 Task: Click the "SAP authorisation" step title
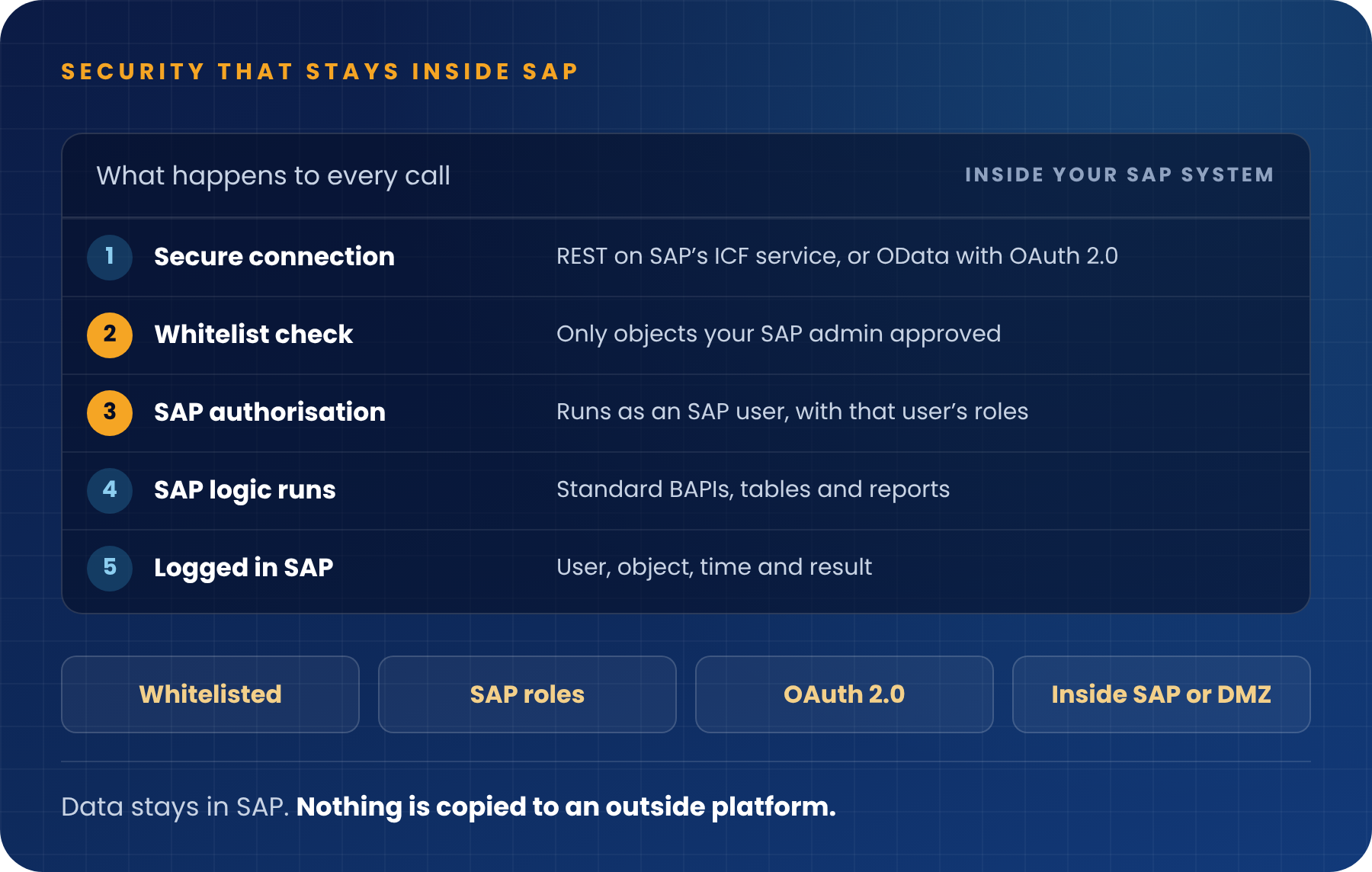(270, 412)
